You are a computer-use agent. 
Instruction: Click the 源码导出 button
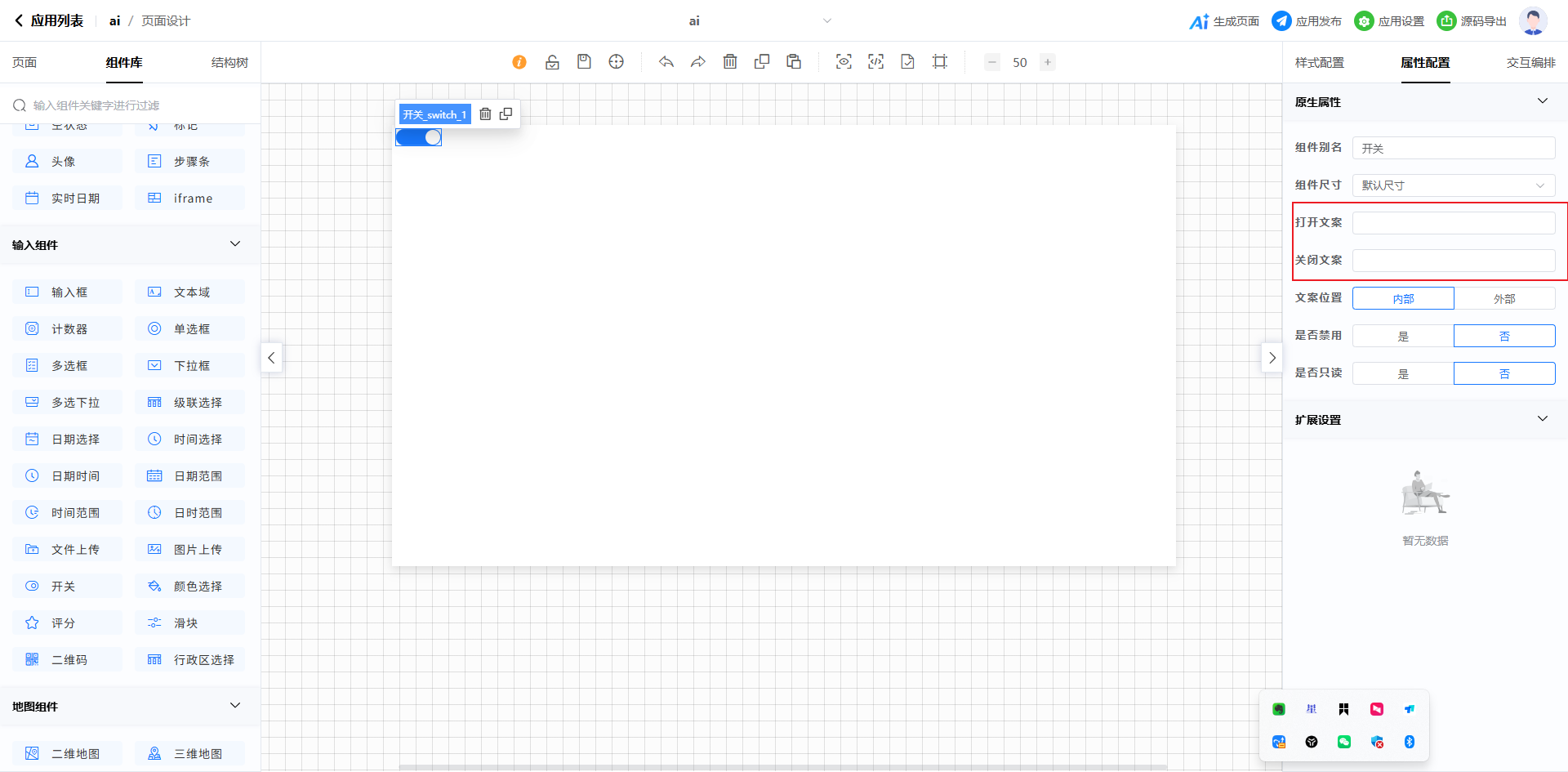[1472, 21]
